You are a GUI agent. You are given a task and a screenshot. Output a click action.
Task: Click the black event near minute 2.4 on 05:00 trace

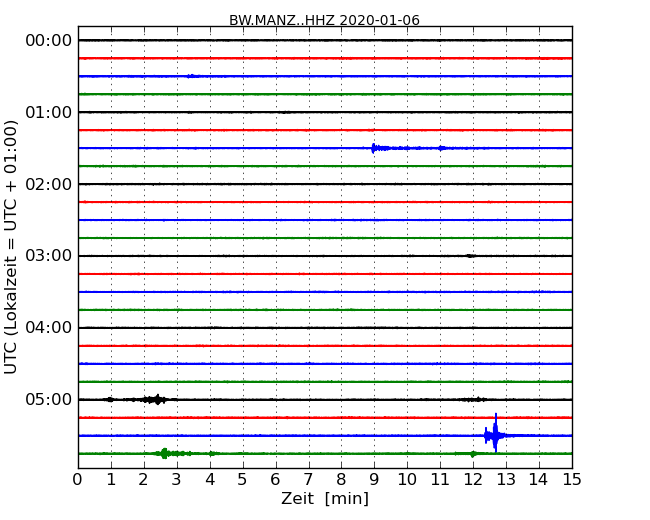tap(156, 399)
